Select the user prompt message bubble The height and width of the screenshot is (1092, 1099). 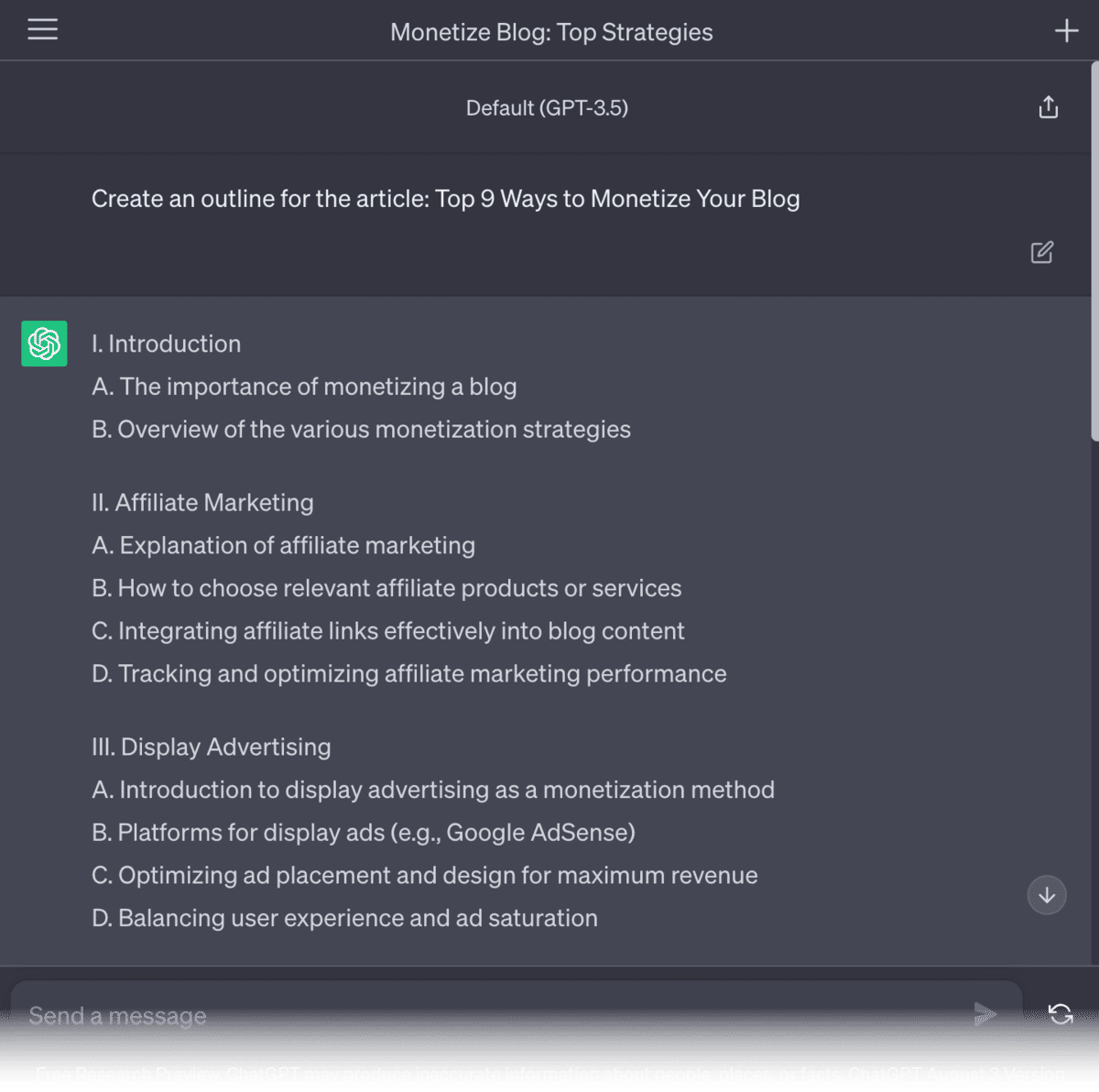446,198
